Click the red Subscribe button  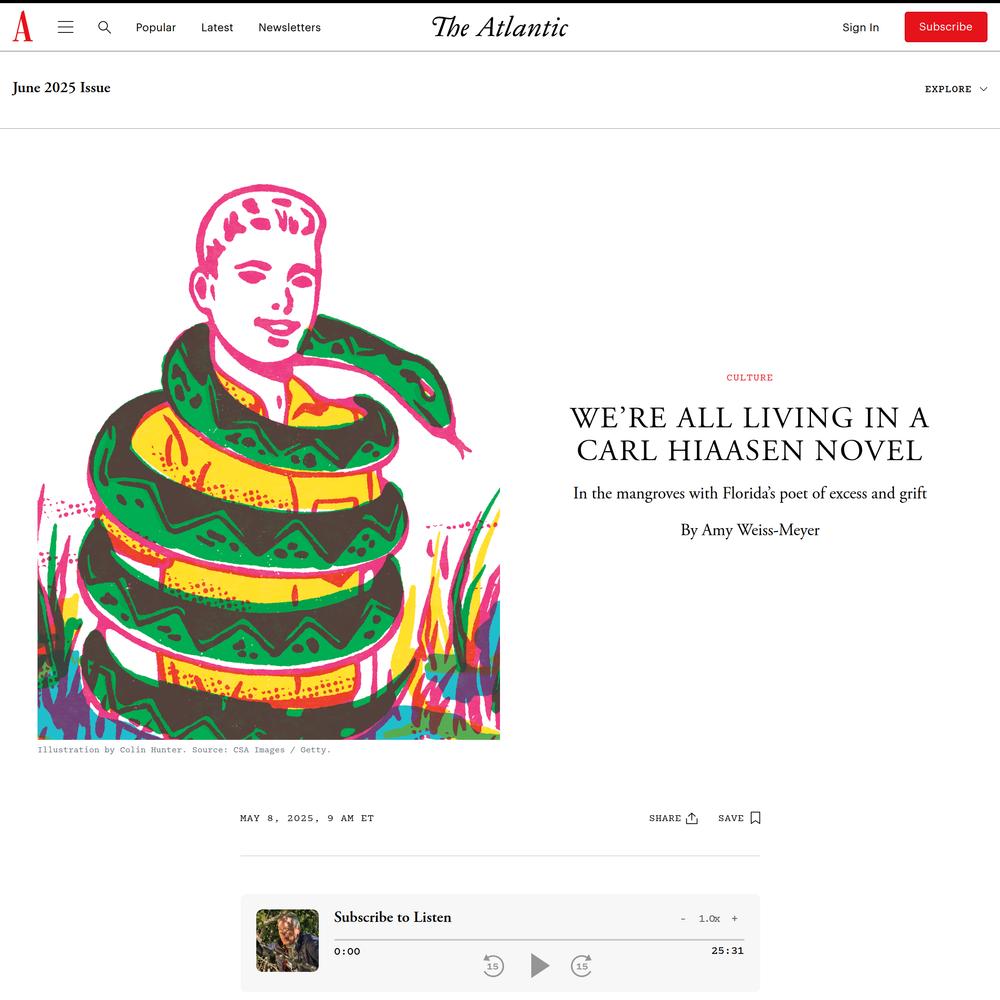pos(946,27)
